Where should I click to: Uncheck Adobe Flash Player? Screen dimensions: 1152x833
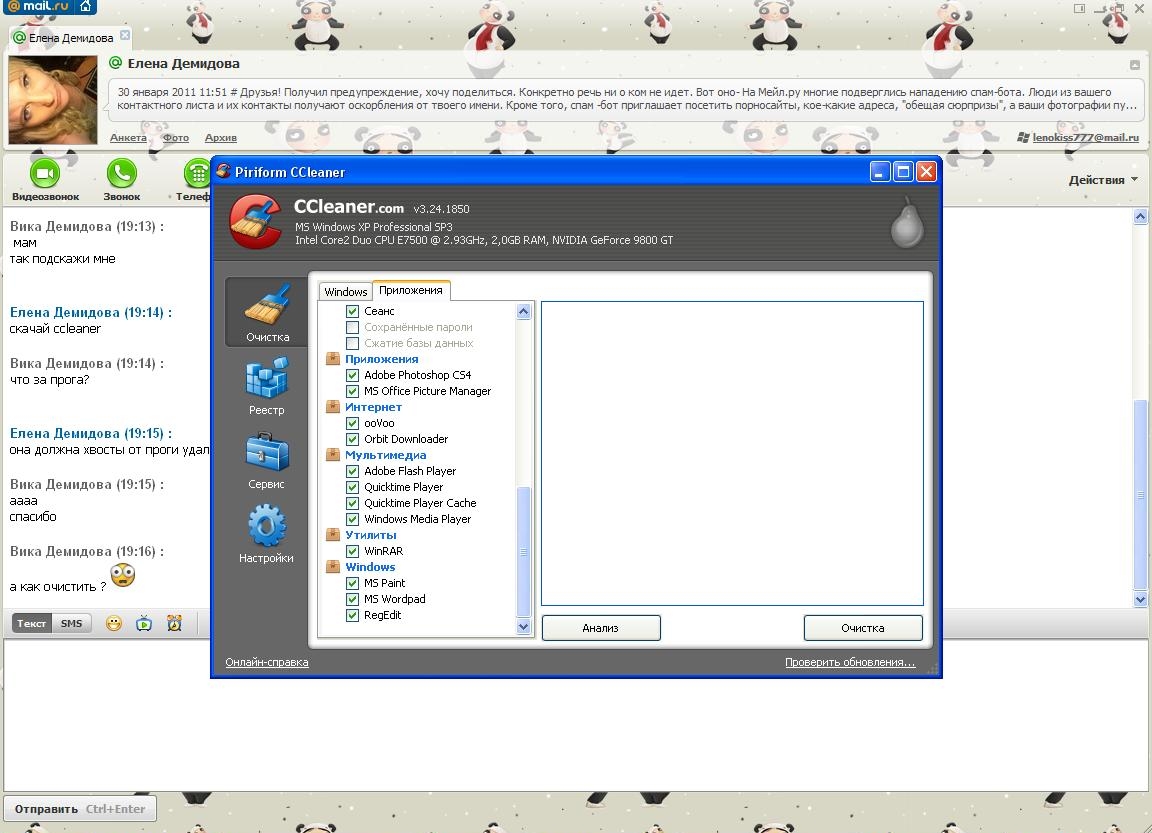[353, 472]
